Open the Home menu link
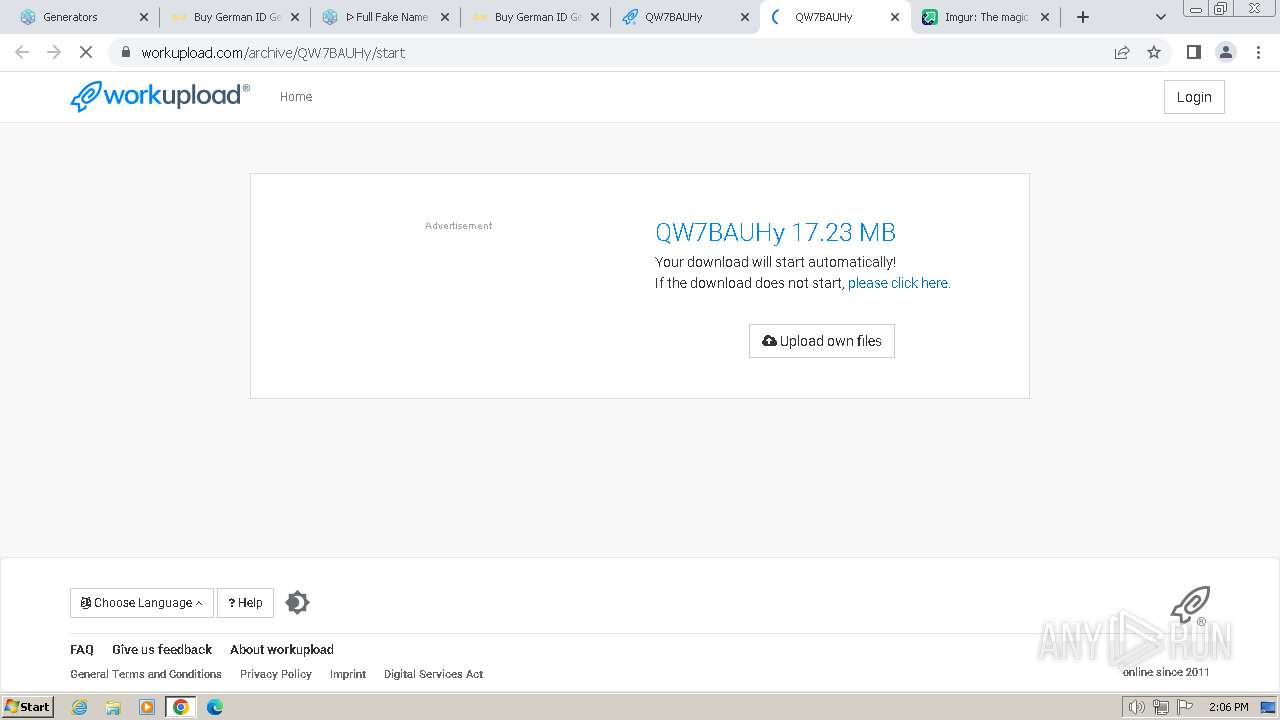The height and width of the screenshot is (720, 1280). click(296, 97)
